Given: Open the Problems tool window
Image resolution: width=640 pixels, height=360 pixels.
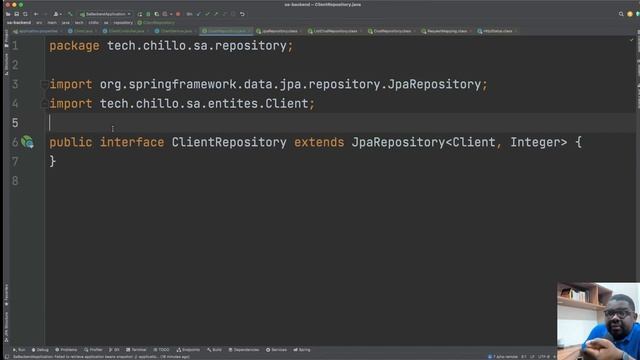Looking at the screenshot, I should [66, 350].
